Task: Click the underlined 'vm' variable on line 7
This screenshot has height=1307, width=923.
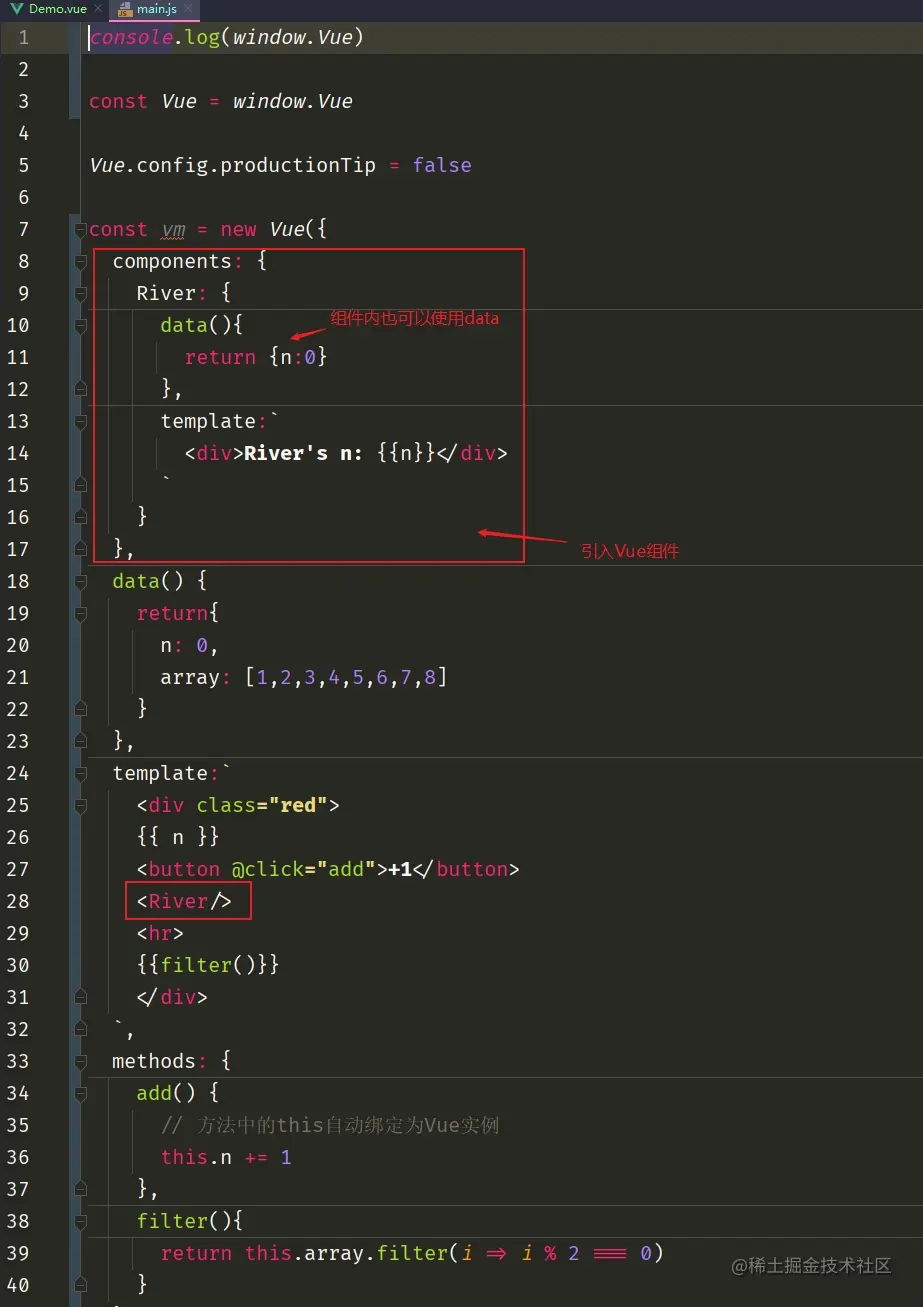Action: (174, 230)
